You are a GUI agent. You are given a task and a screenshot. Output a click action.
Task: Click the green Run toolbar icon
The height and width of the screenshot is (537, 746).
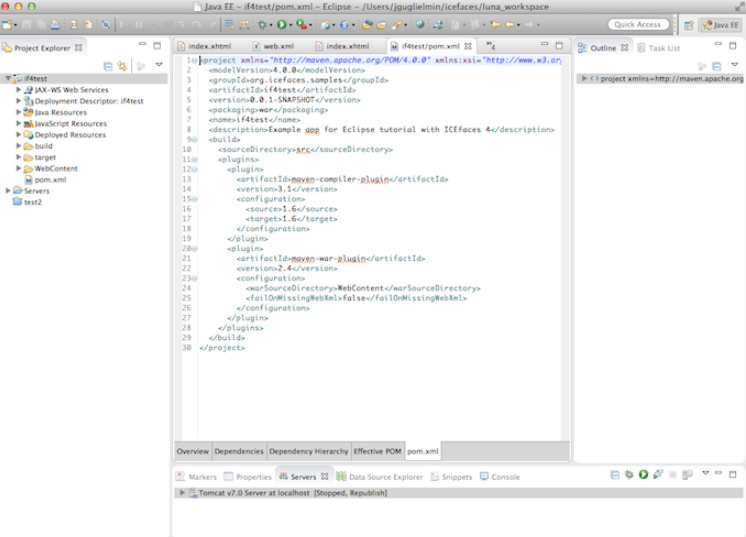(x=283, y=24)
